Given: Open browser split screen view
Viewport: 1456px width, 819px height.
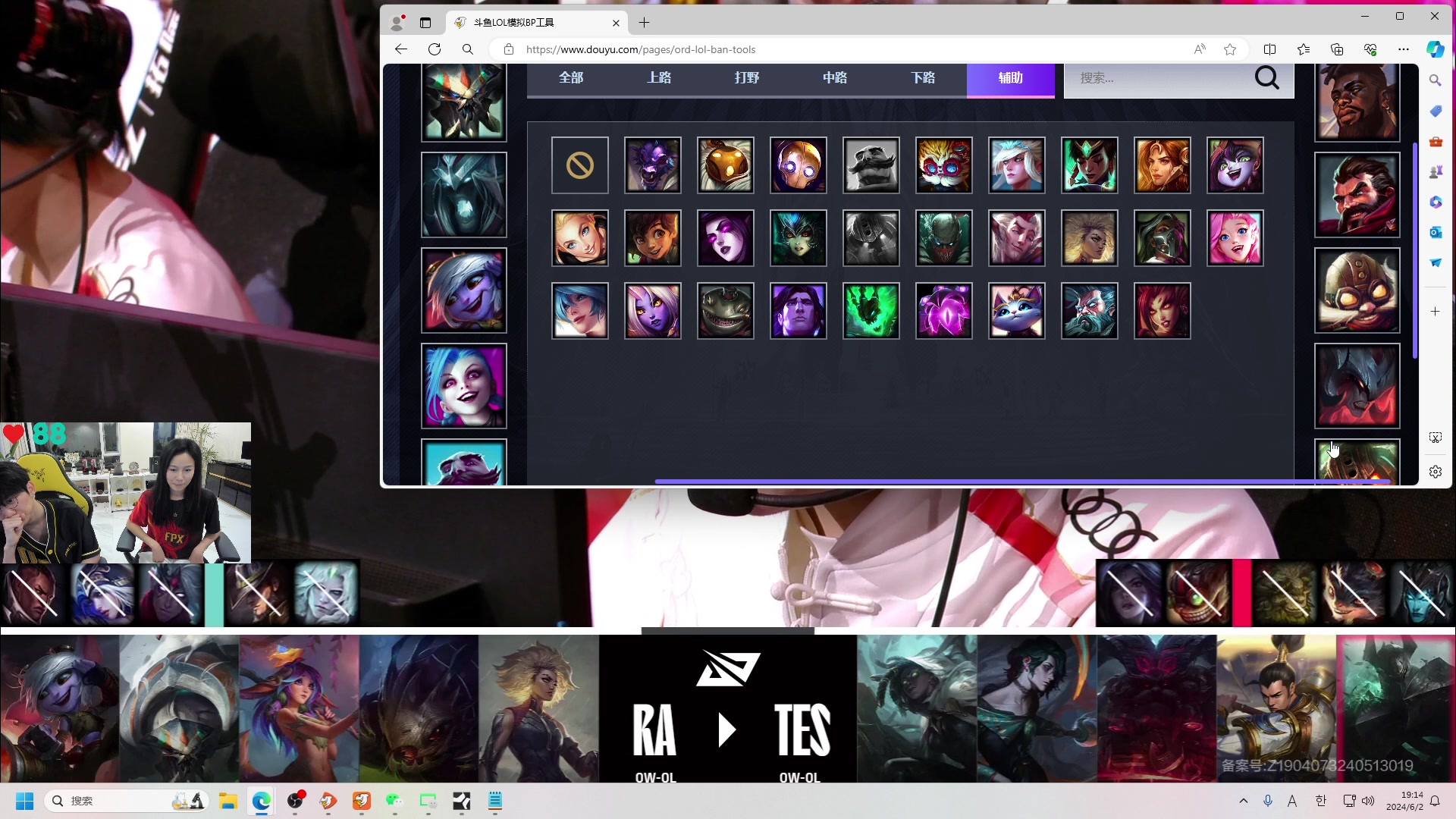Looking at the screenshot, I should pyautogui.click(x=1269, y=49).
